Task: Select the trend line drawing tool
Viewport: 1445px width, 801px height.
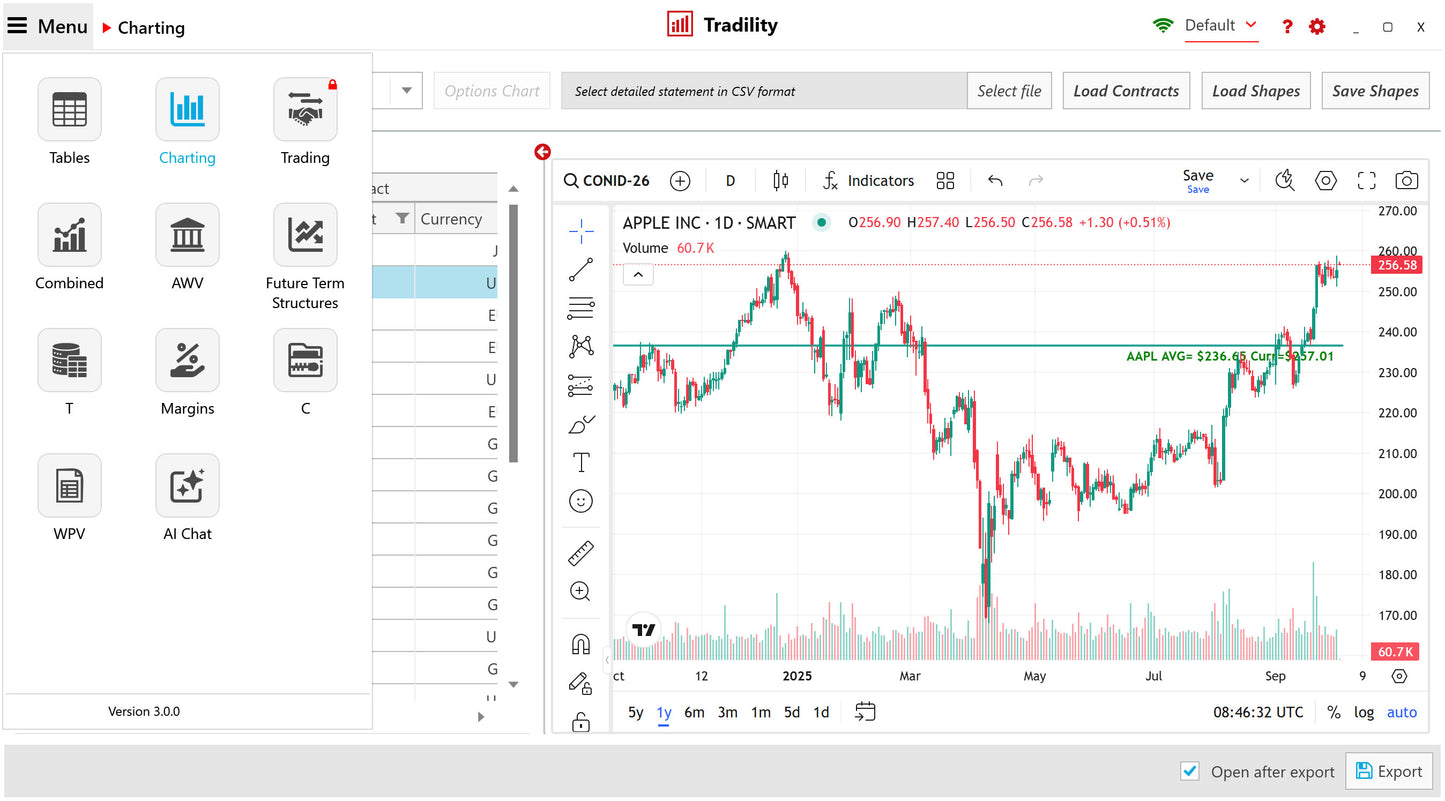Action: [x=581, y=270]
